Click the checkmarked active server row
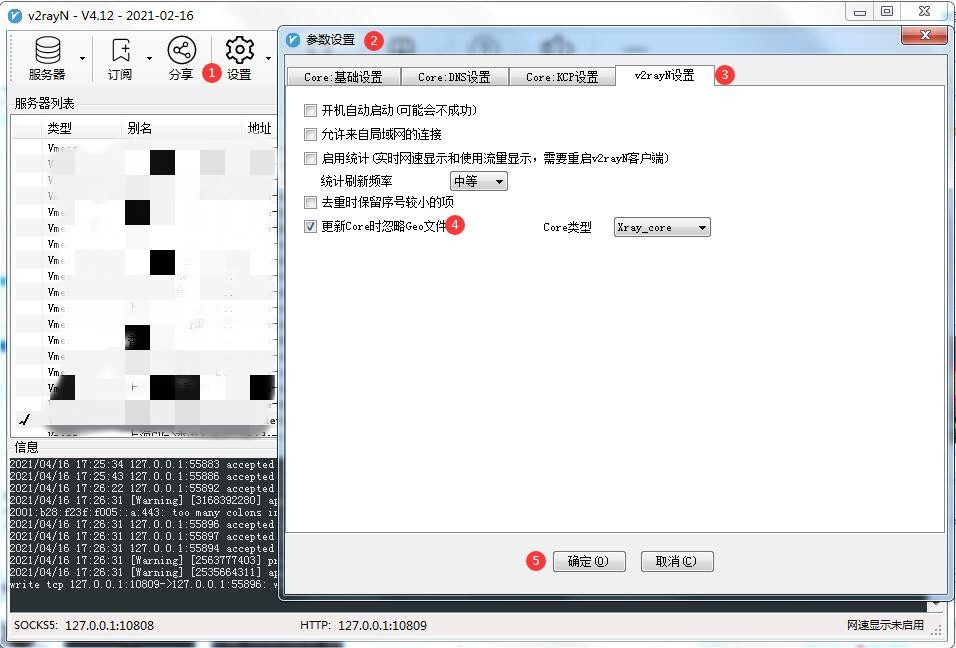The height and width of the screenshot is (648, 956). tap(144, 419)
